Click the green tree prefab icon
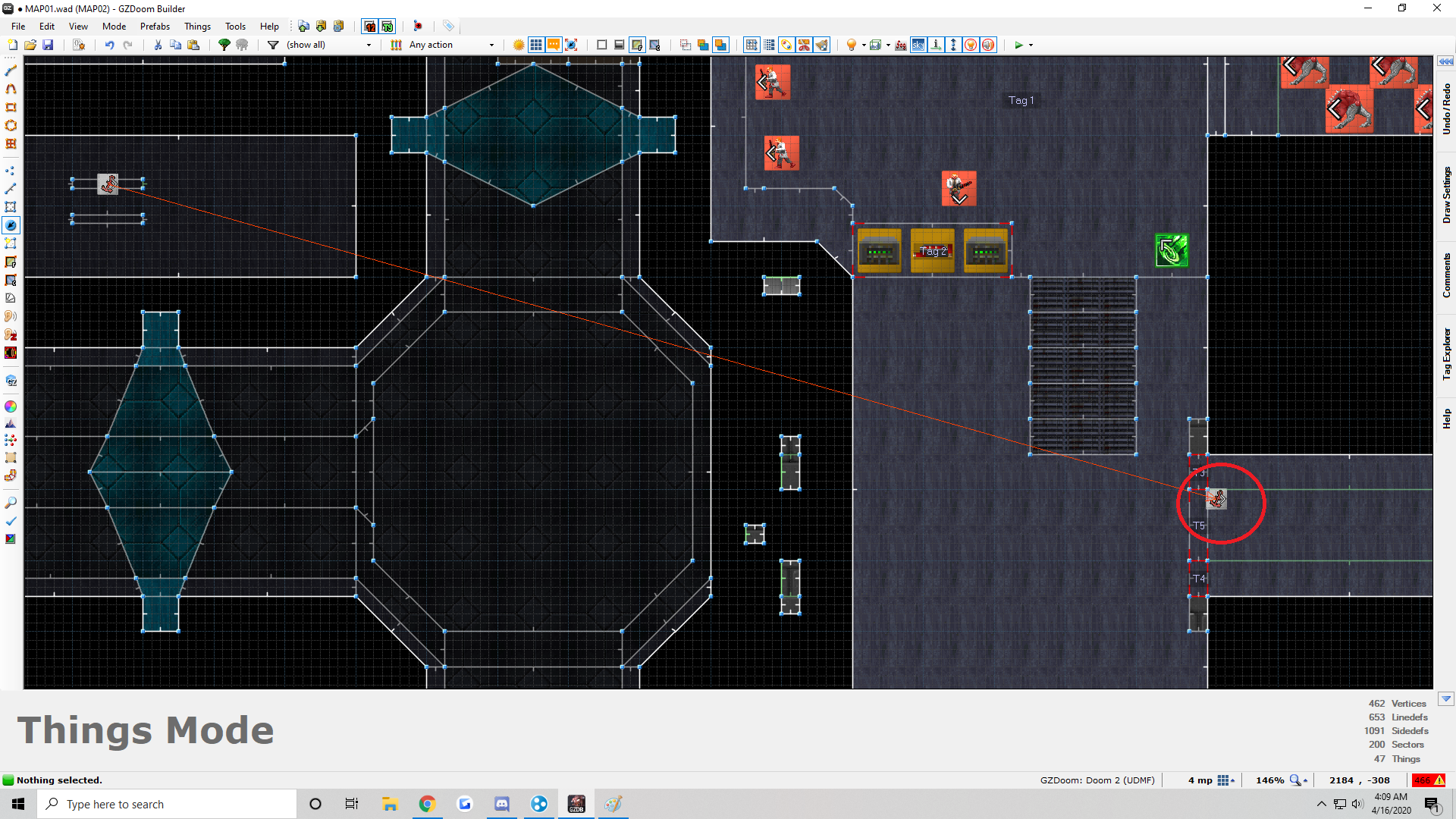 [224, 45]
